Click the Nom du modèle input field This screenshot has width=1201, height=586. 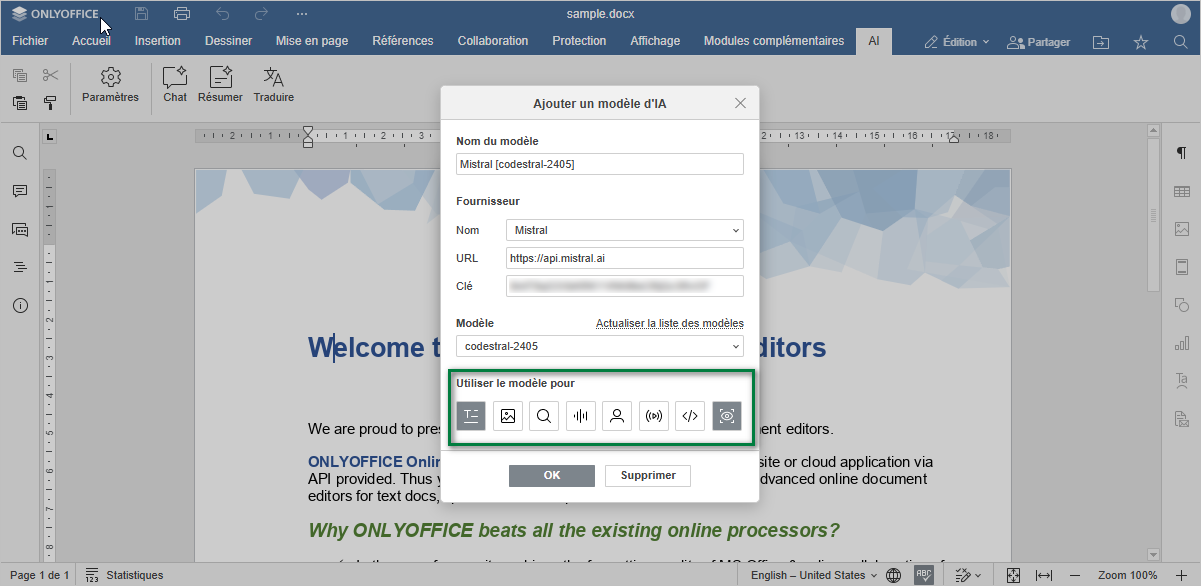coord(599,164)
